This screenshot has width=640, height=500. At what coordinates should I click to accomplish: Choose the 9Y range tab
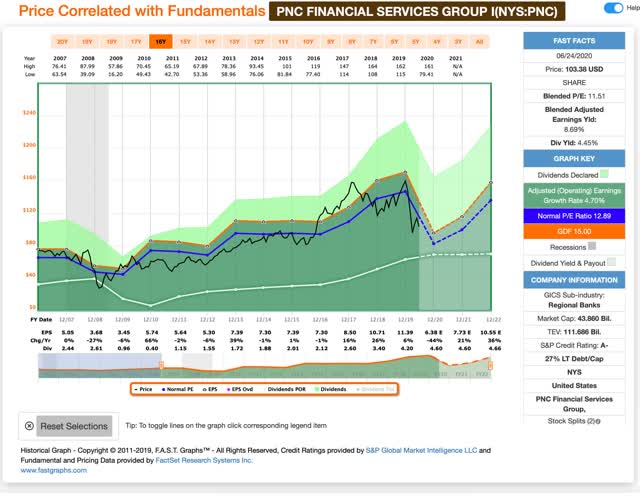[x=331, y=42]
